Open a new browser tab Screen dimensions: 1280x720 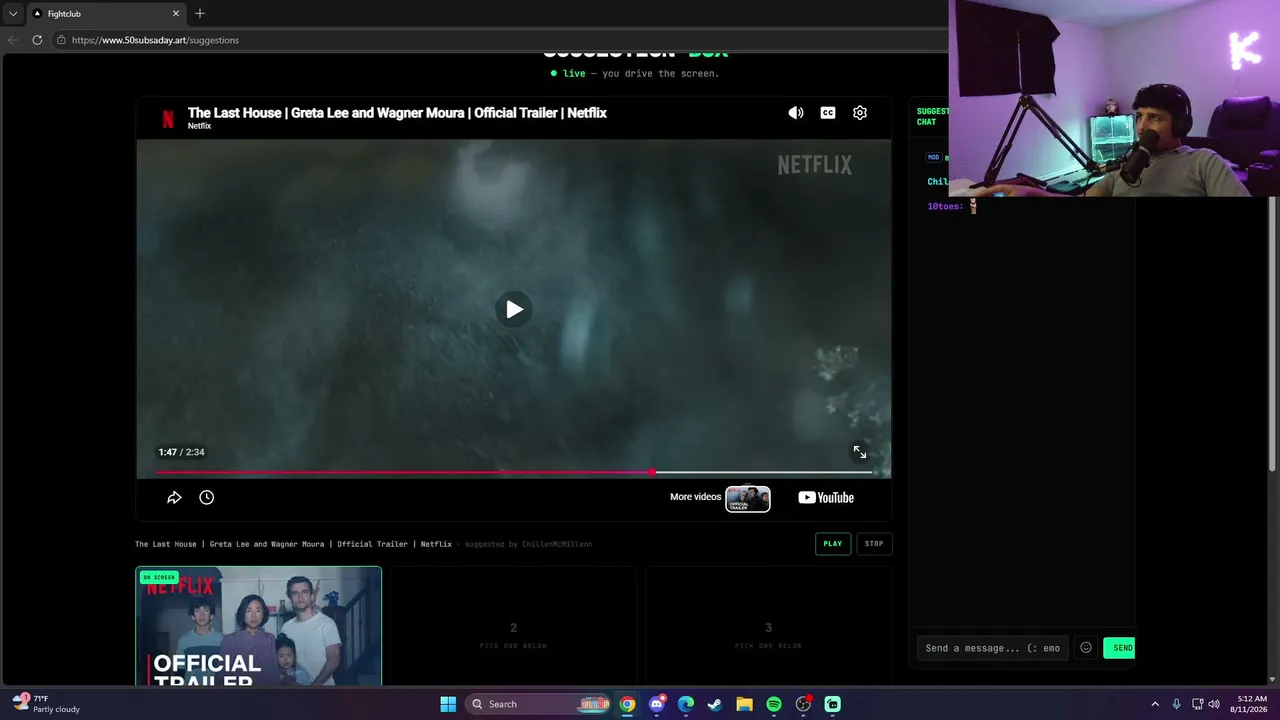click(200, 13)
